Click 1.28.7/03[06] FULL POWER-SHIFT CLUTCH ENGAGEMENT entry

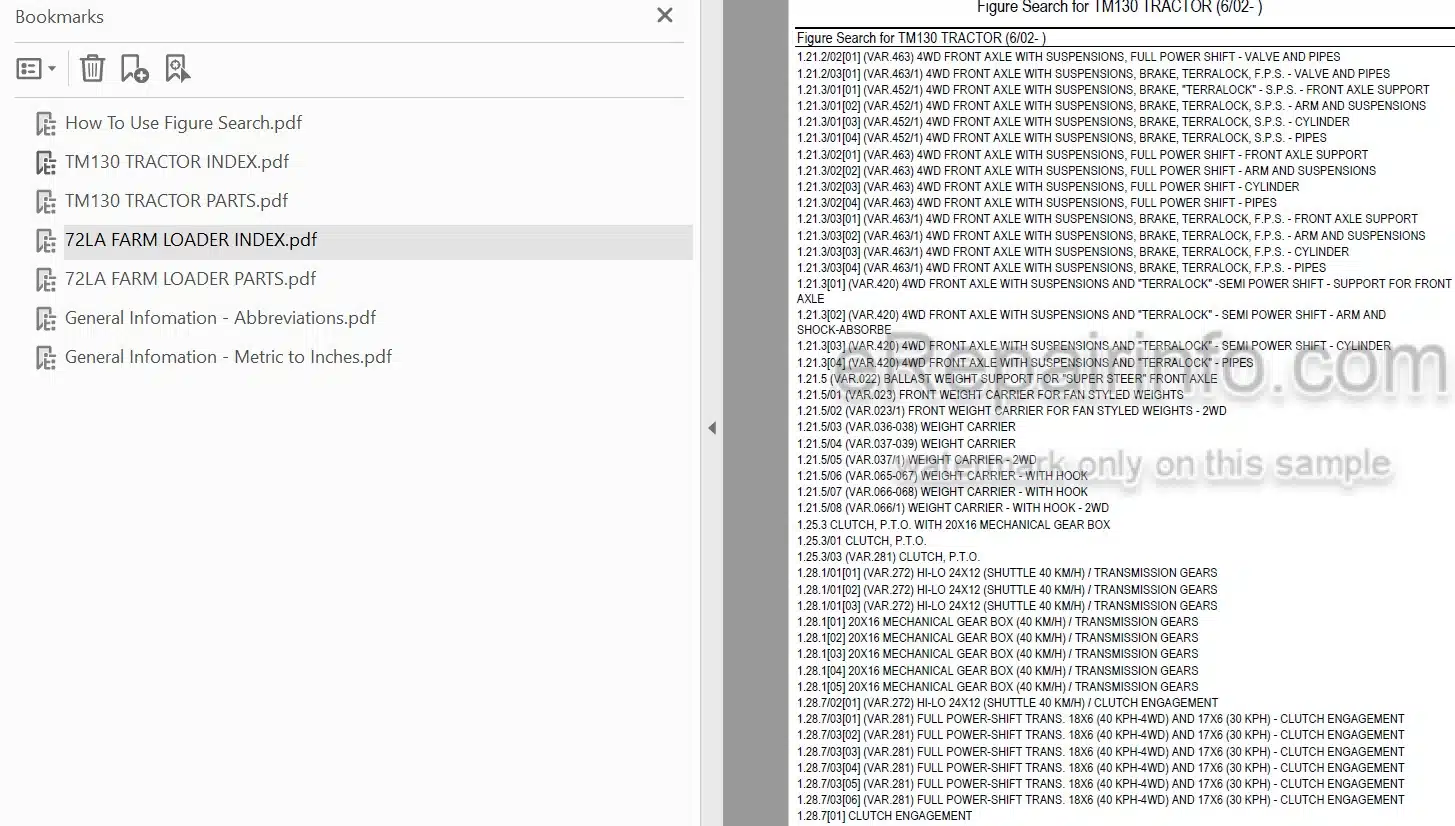1100,800
